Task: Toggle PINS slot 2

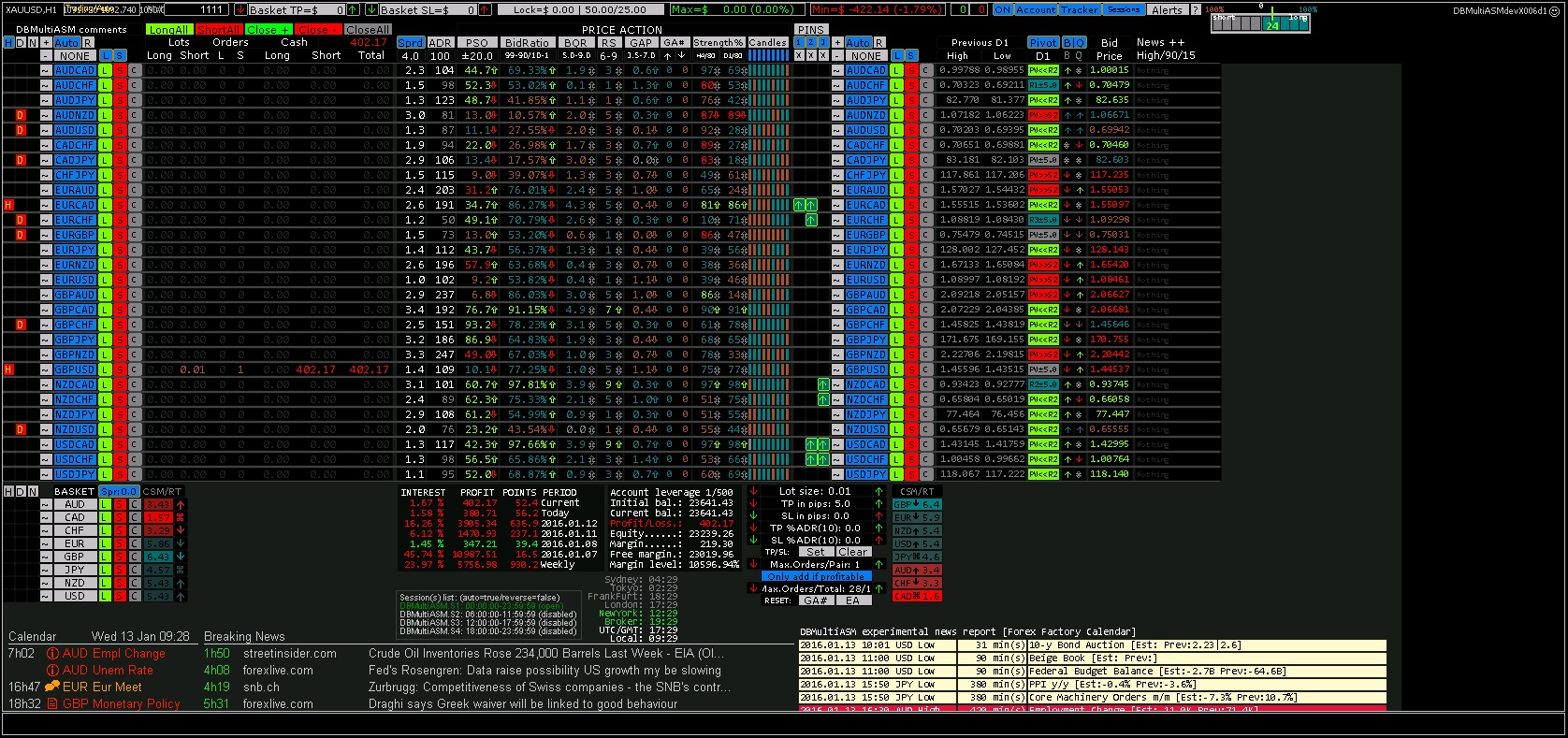Action: pyautogui.click(x=811, y=43)
